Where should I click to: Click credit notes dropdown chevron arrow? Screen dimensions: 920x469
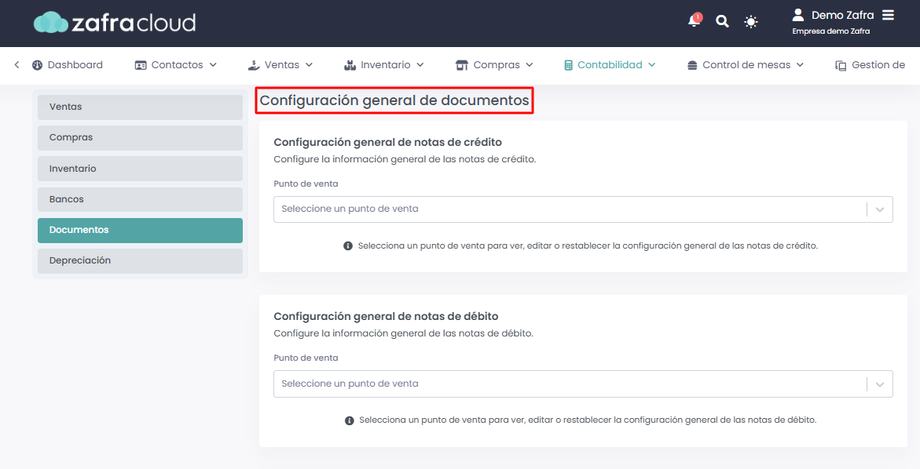click(x=880, y=210)
